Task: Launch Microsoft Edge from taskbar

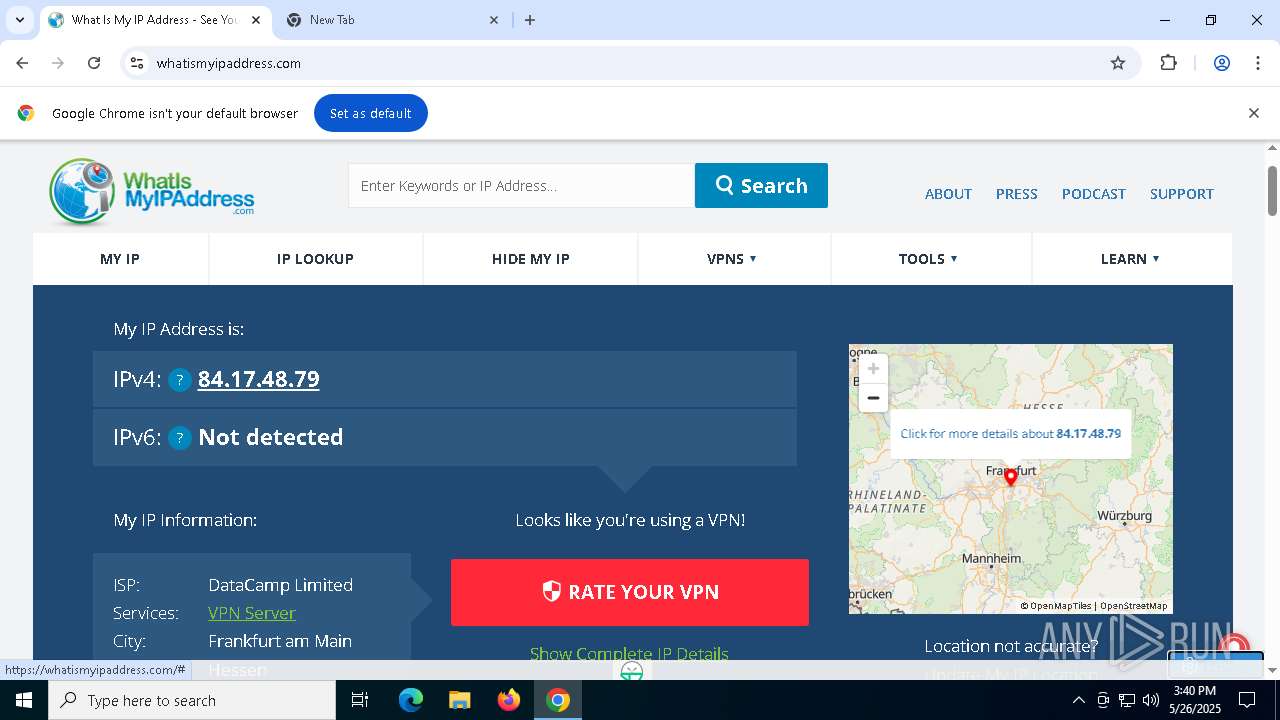Action: click(x=411, y=700)
